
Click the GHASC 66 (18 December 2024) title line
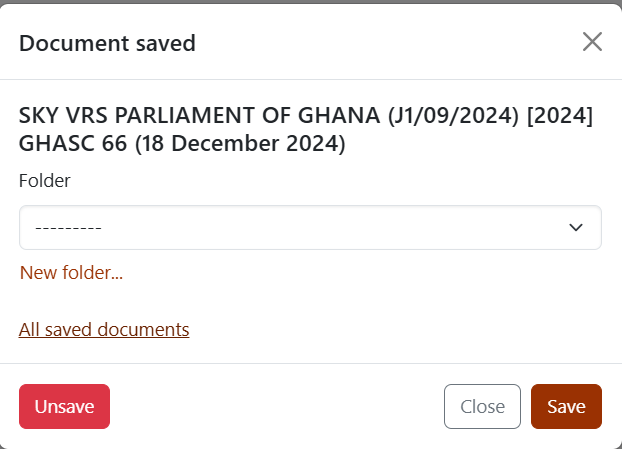click(182, 143)
